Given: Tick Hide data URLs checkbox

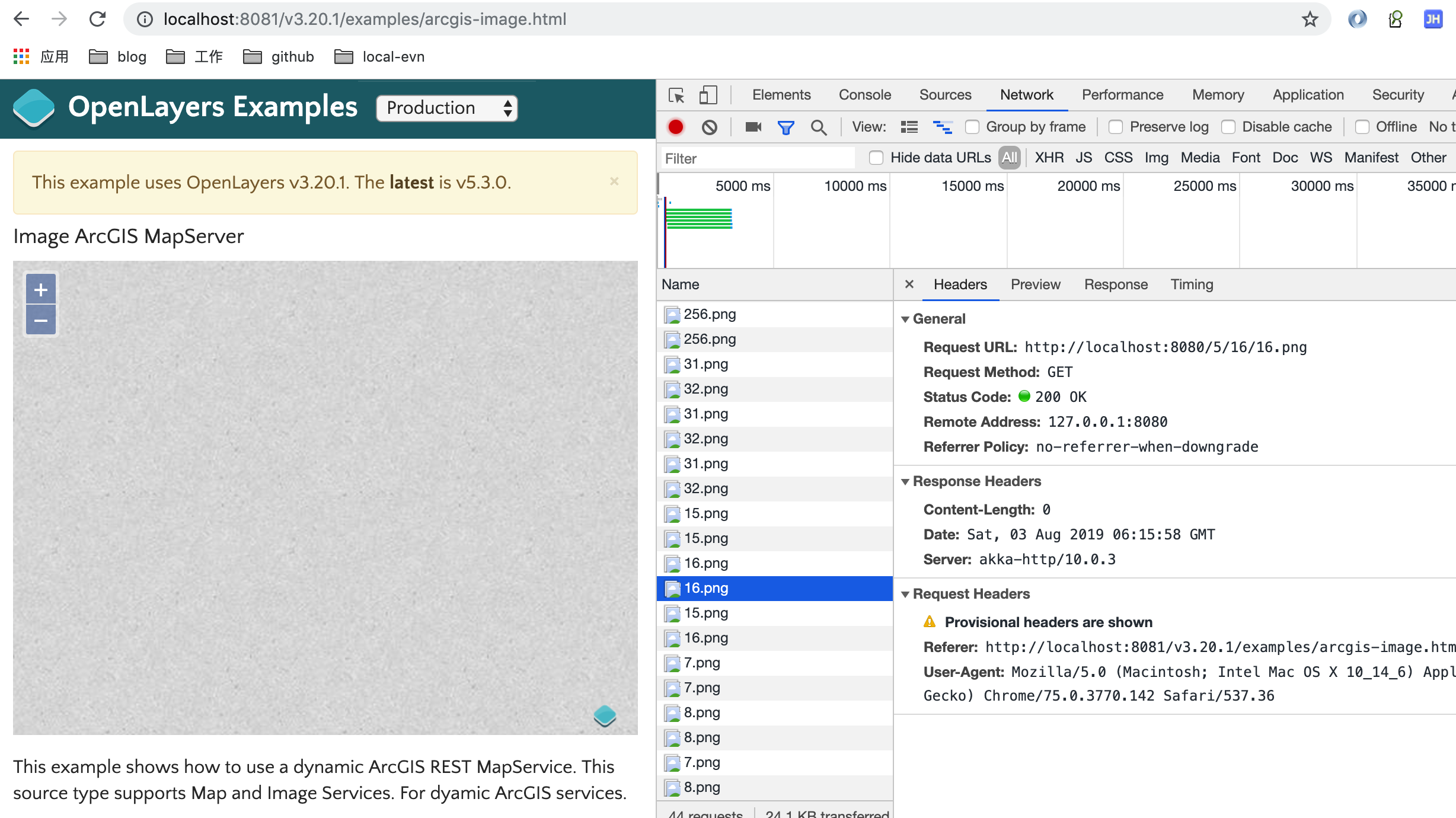Looking at the screenshot, I should pyautogui.click(x=876, y=158).
